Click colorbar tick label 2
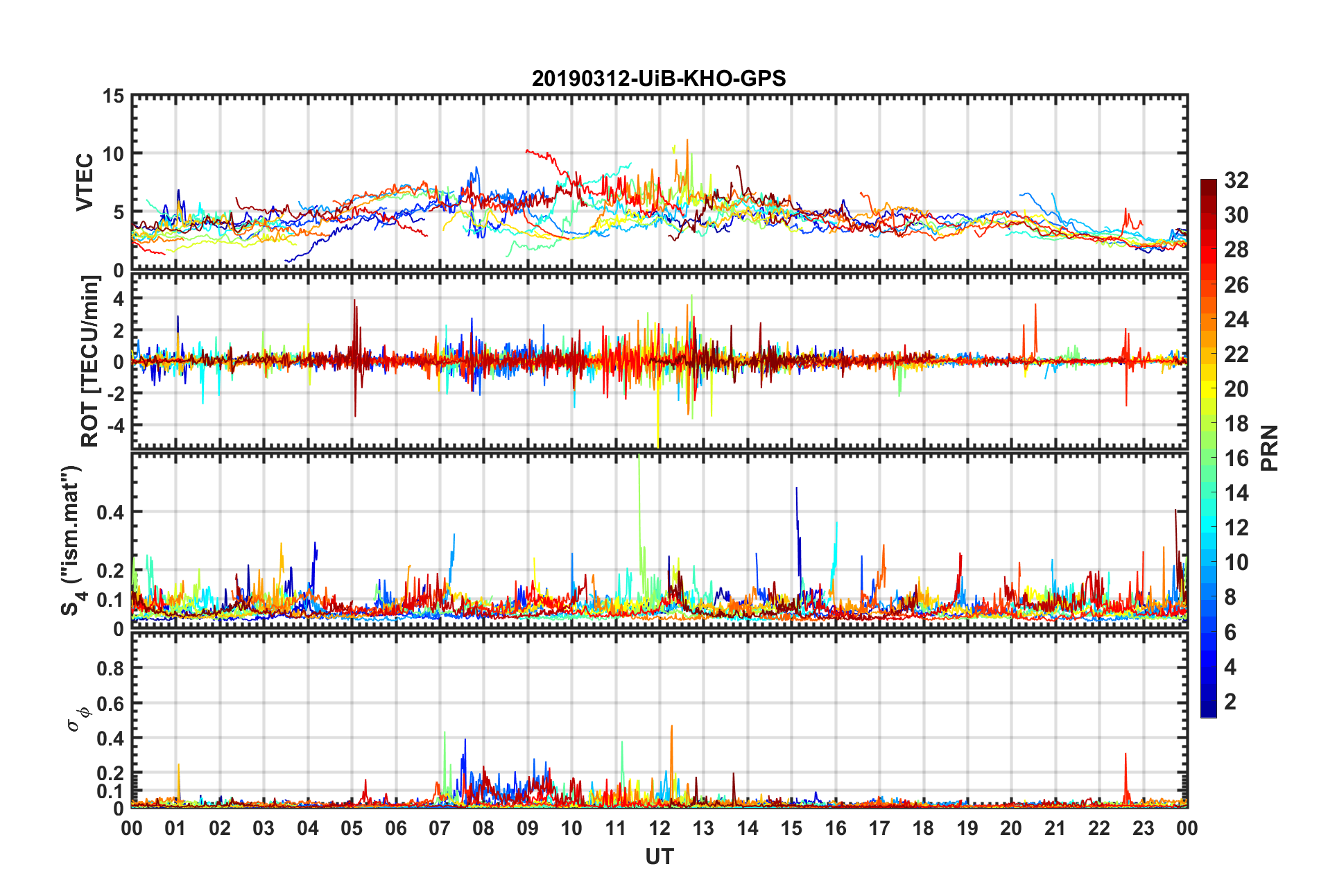The height and width of the screenshot is (896, 1319). (x=1230, y=702)
